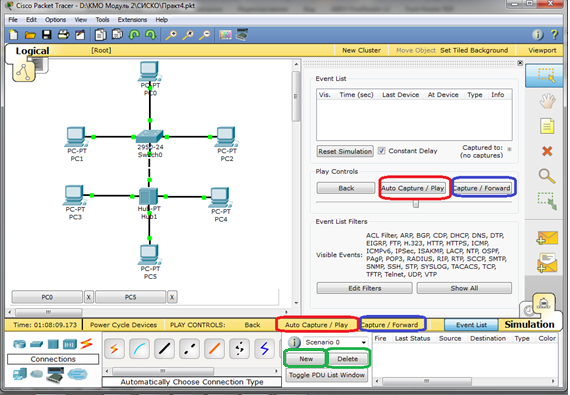This screenshot has height=395, width=570.
Task: Click the Delete scenario button
Action: [348, 359]
